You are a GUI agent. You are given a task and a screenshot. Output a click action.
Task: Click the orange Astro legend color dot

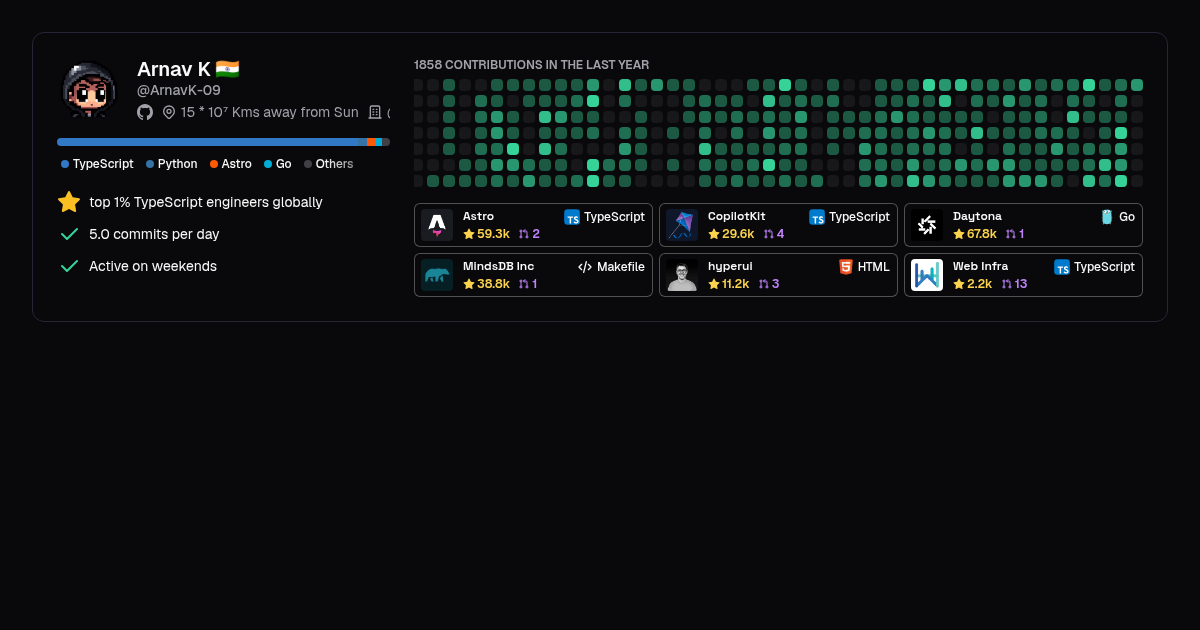pyautogui.click(x=214, y=164)
